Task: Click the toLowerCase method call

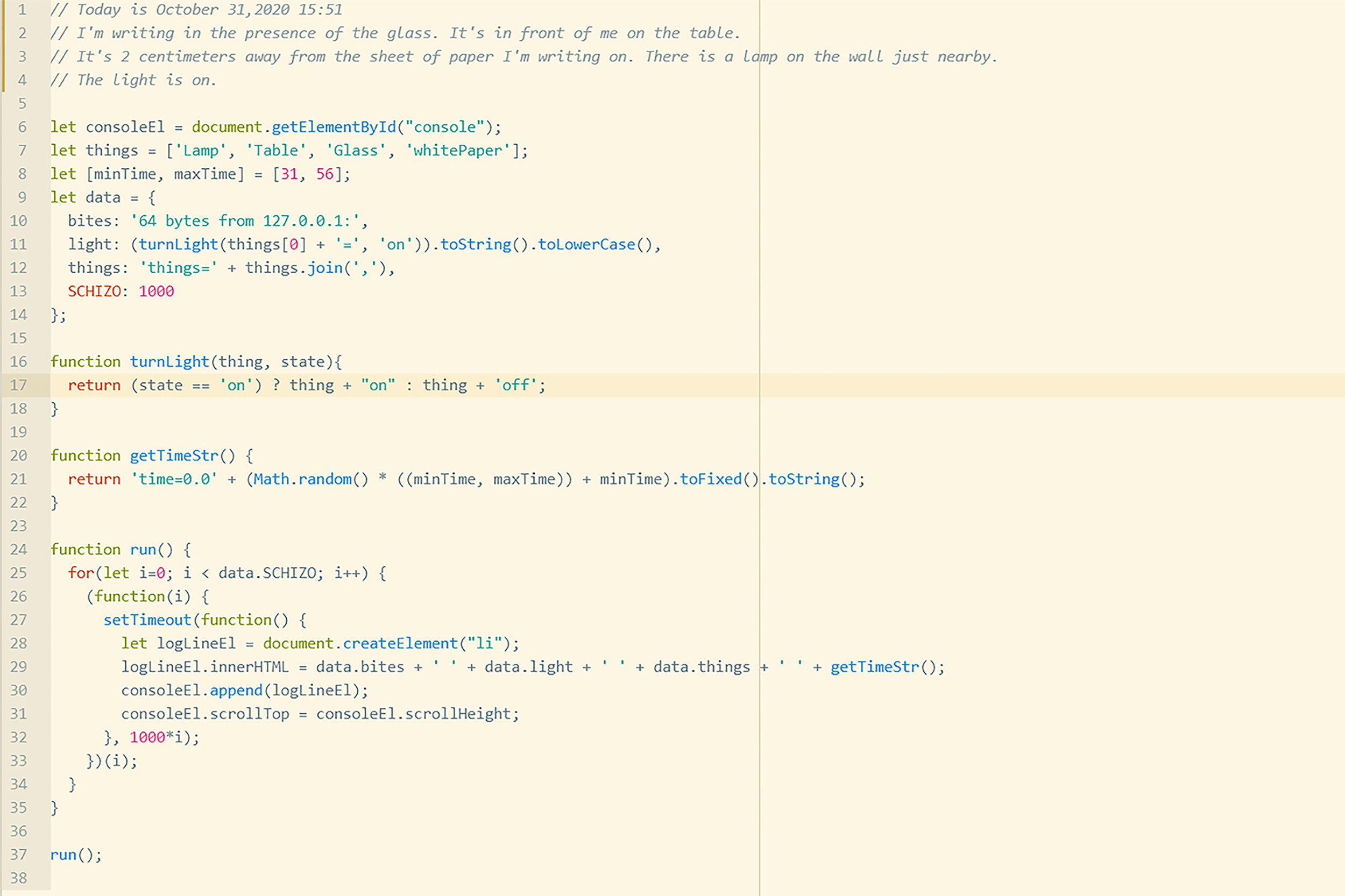Action: [586, 244]
